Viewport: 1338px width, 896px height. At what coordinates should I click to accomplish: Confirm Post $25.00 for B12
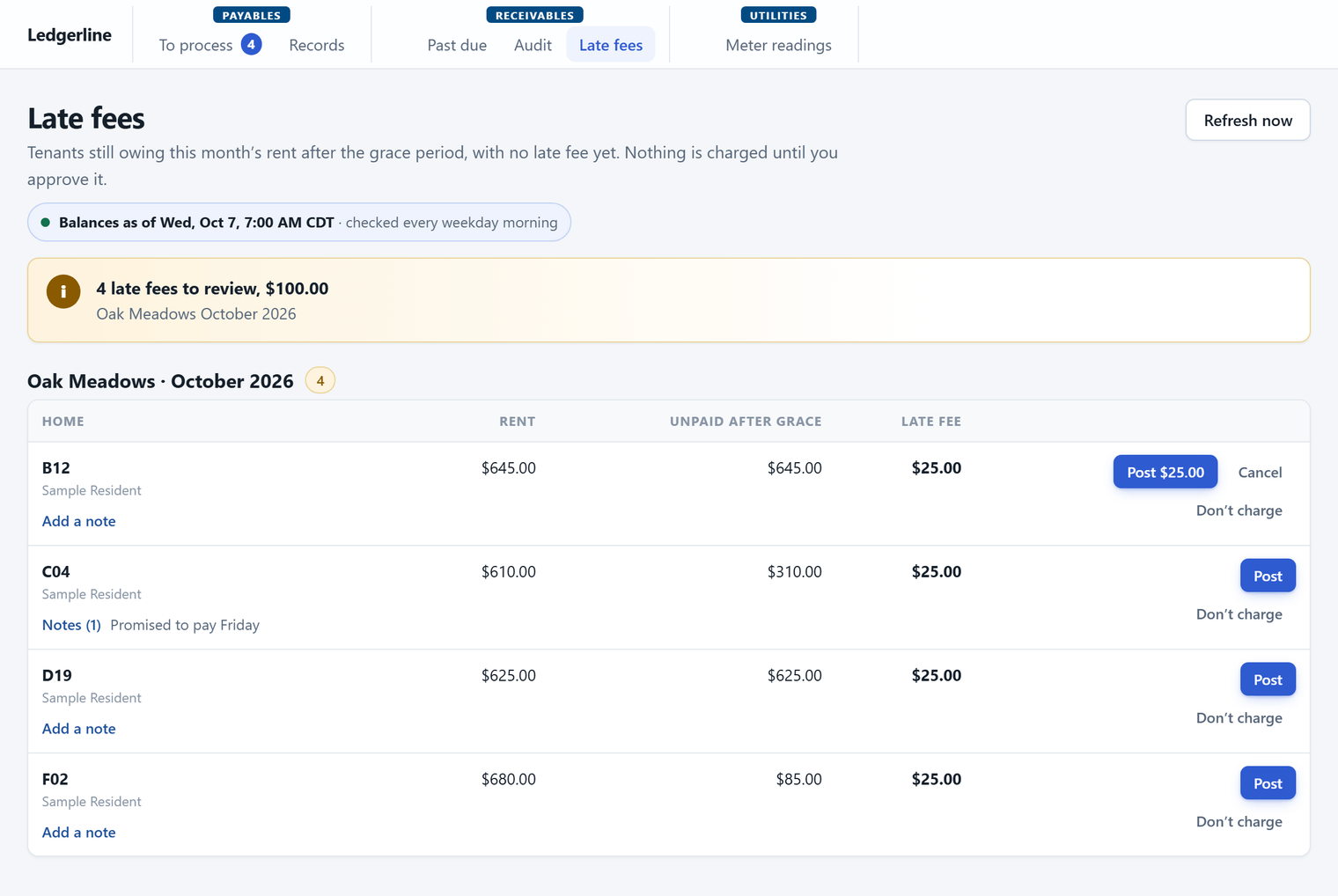point(1165,472)
